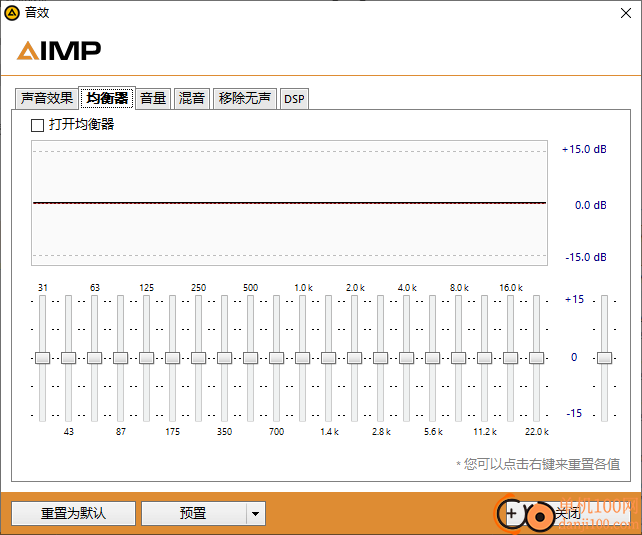Image resolution: width=642 pixels, height=535 pixels.
Task: Go to the 混音 tab
Action: (192, 98)
